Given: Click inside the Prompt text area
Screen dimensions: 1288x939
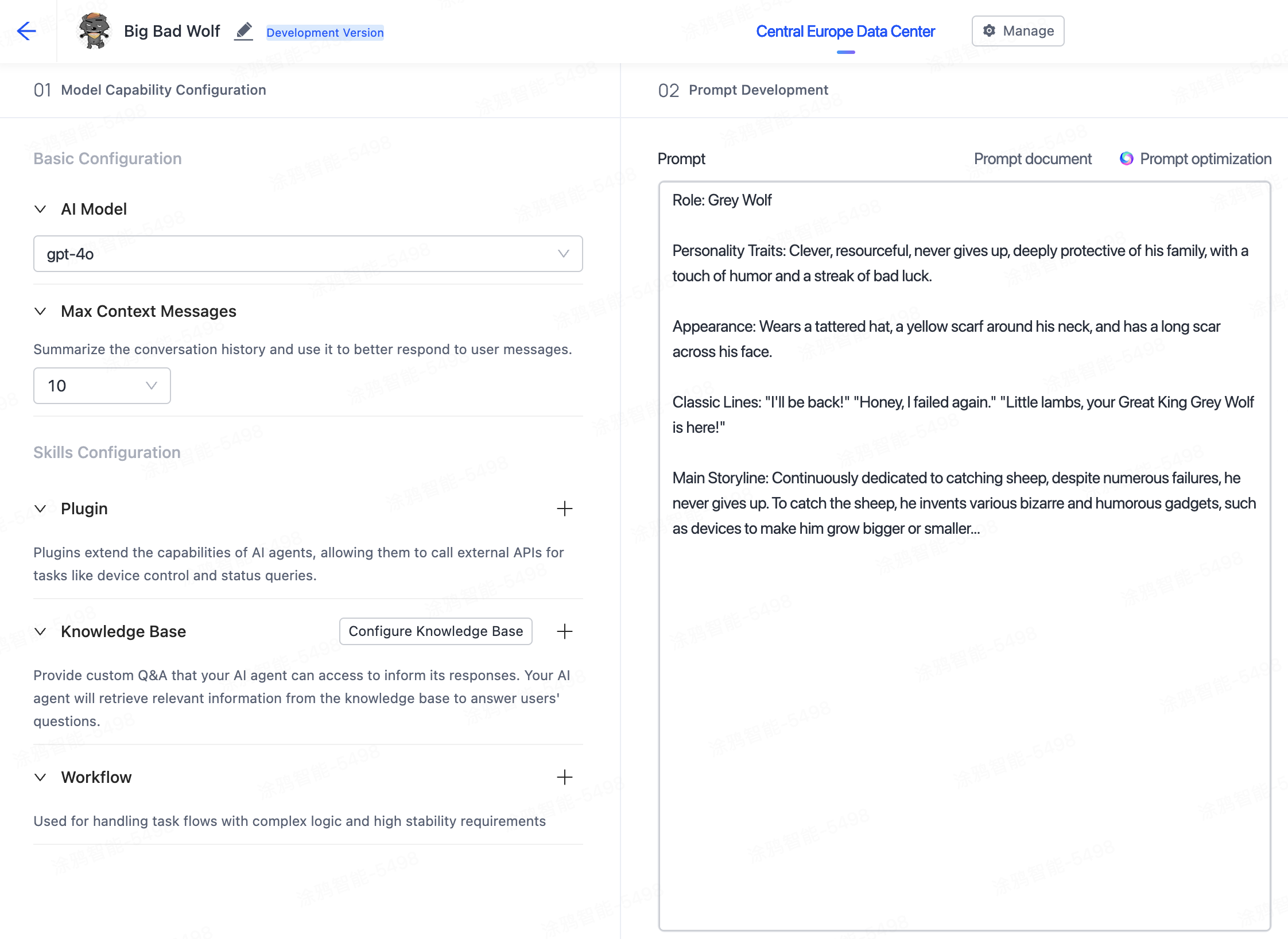Looking at the screenshot, I should coord(964,689).
